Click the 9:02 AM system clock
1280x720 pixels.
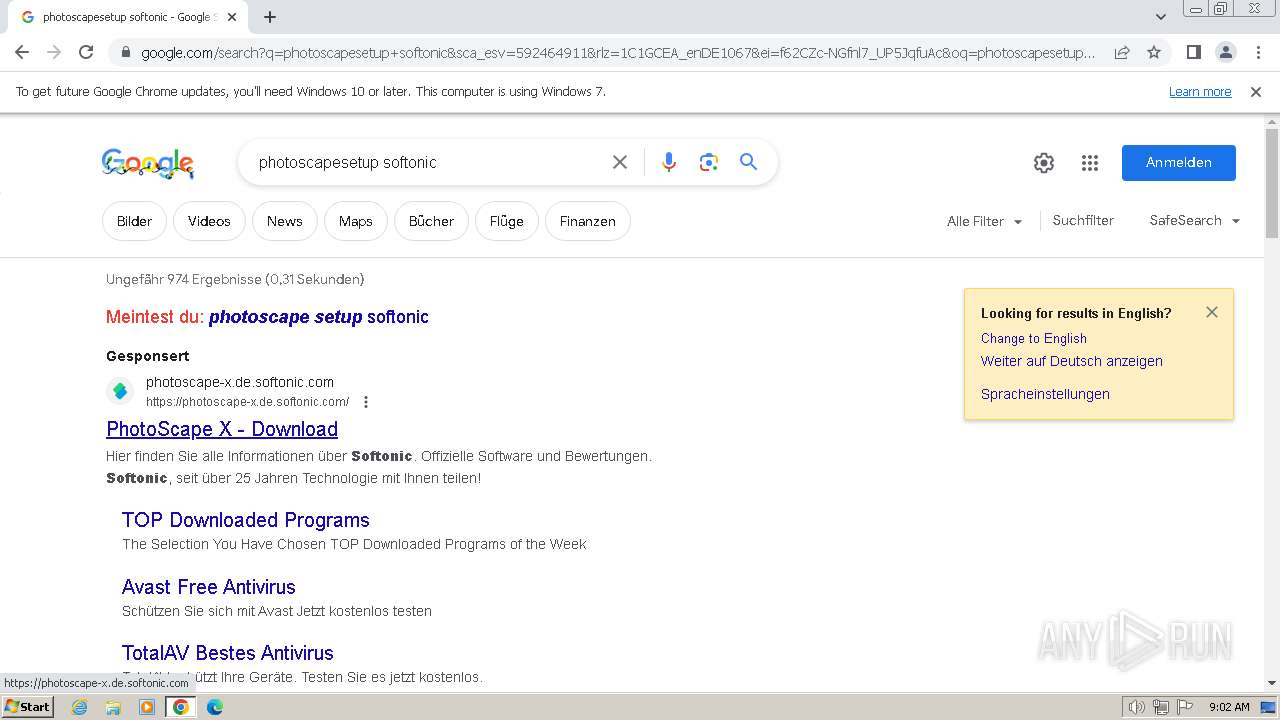click(x=1229, y=707)
